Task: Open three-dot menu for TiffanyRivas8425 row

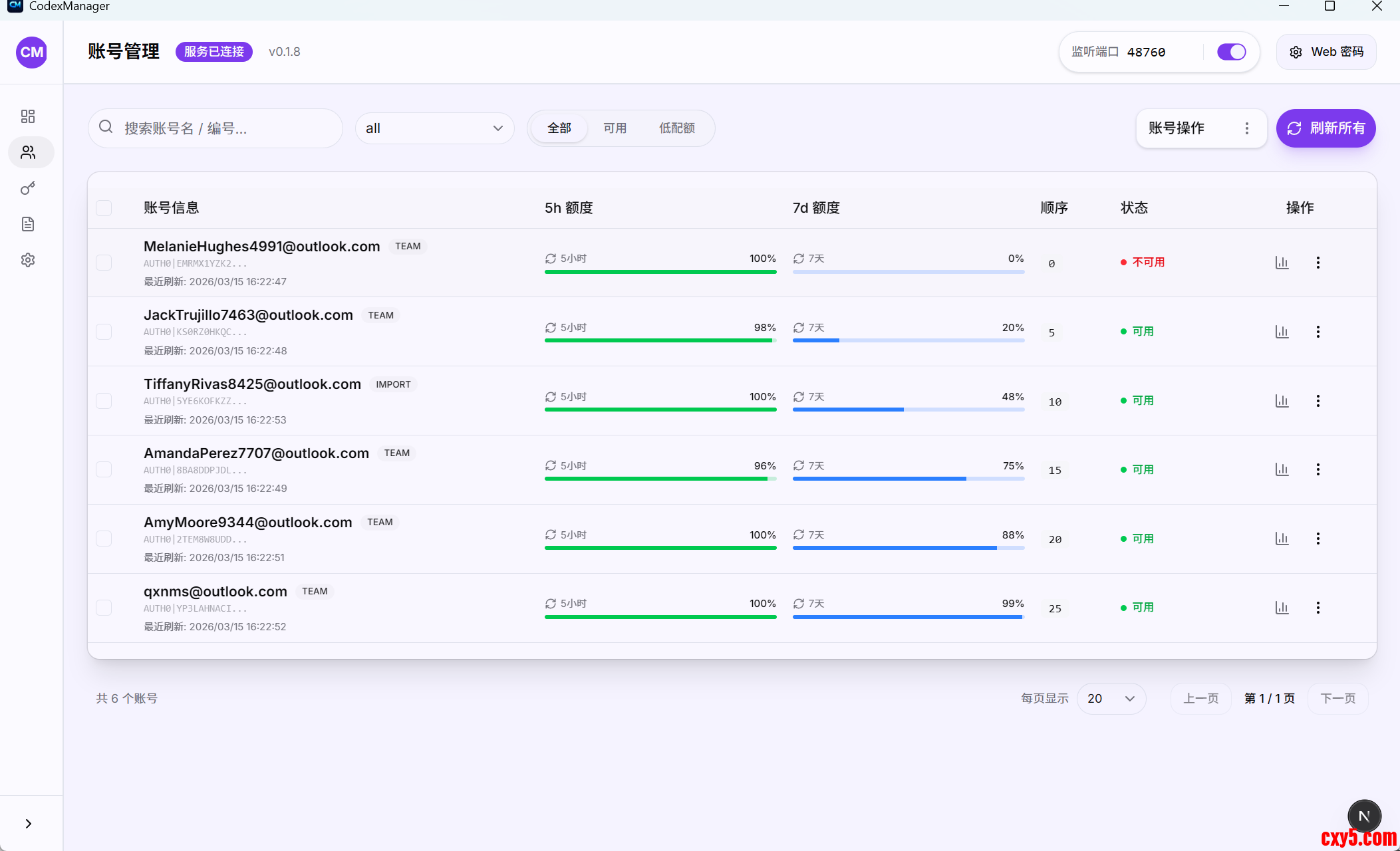Action: pyautogui.click(x=1318, y=401)
